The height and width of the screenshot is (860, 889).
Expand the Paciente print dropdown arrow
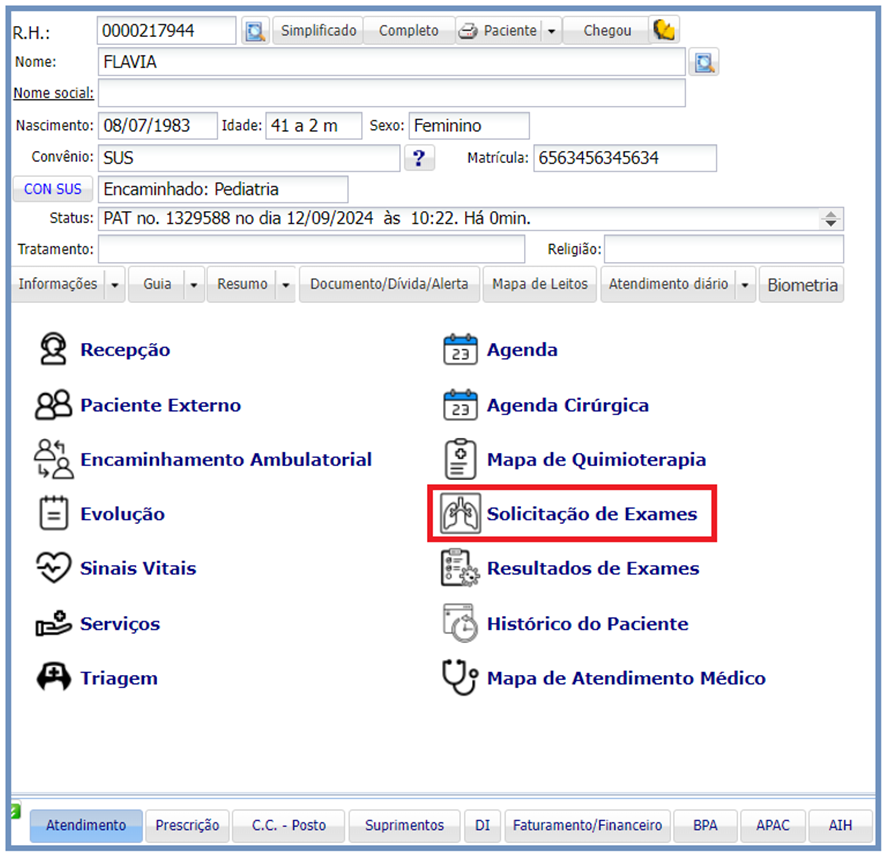551,31
